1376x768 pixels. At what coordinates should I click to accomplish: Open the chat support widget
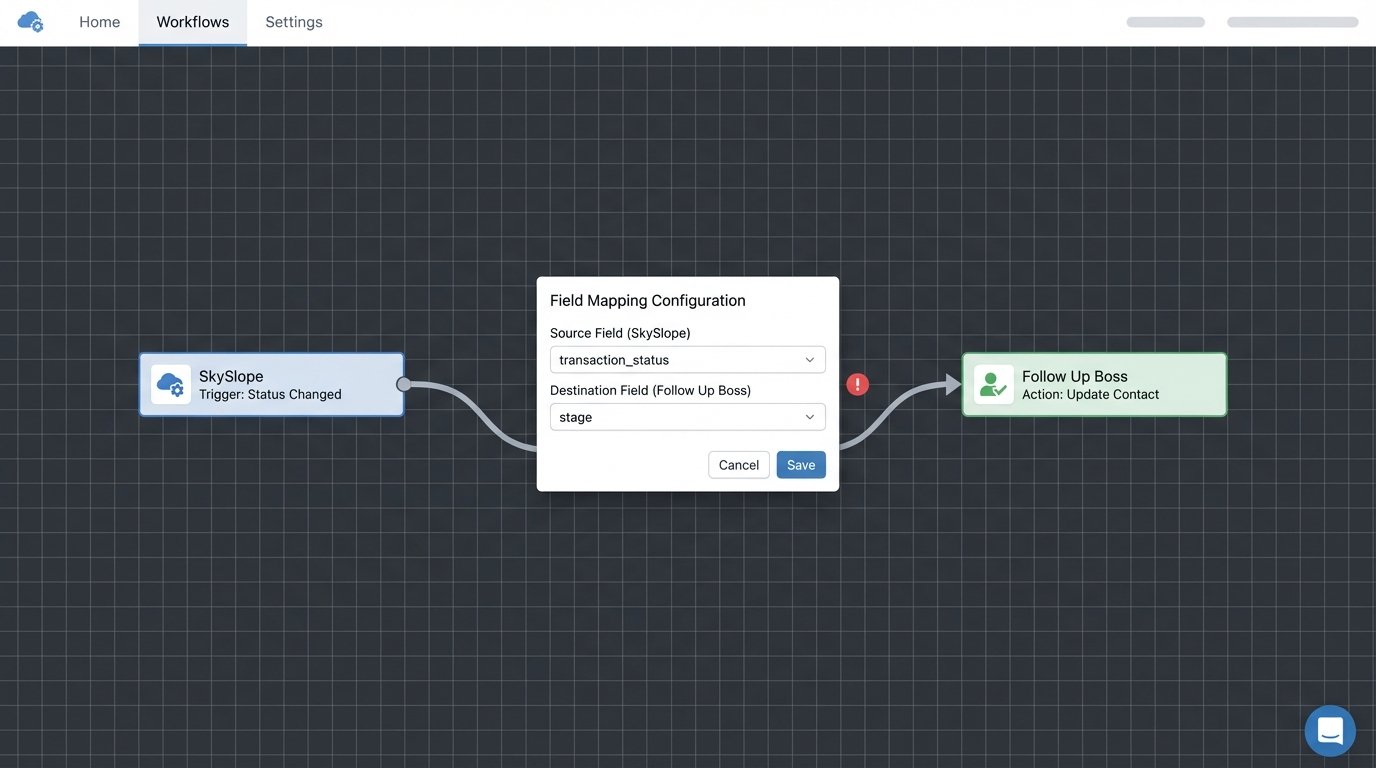(1329, 731)
